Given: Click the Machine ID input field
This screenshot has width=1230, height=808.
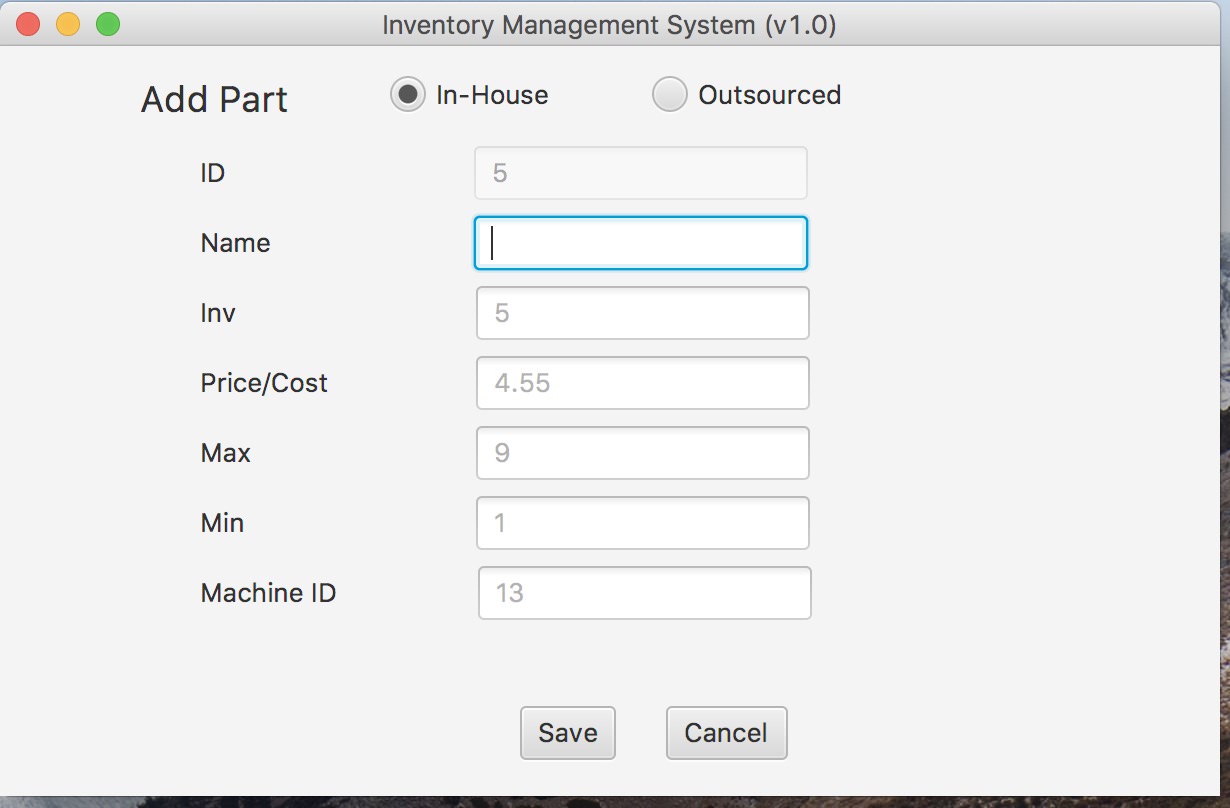Looking at the screenshot, I should pyautogui.click(x=644, y=593).
